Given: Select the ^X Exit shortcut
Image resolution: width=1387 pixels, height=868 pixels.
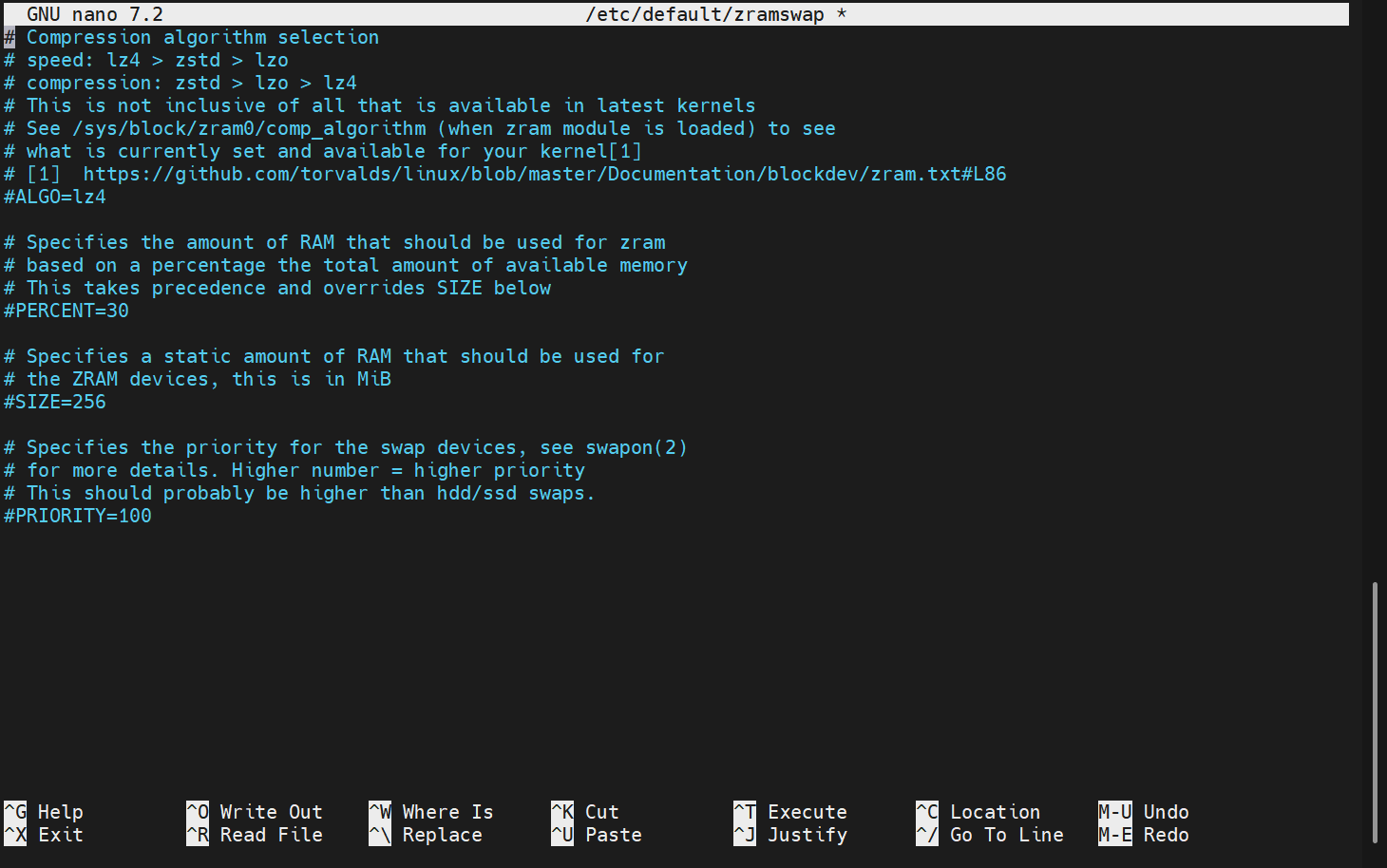Looking at the screenshot, I should click(x=44, y=835).
